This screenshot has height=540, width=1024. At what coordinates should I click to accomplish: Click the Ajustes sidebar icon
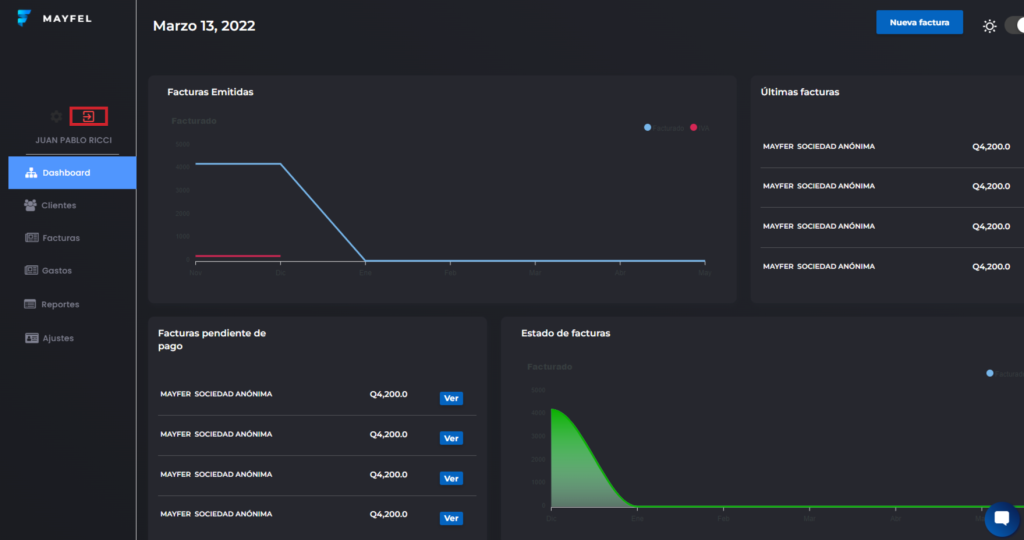click(31, 338)
